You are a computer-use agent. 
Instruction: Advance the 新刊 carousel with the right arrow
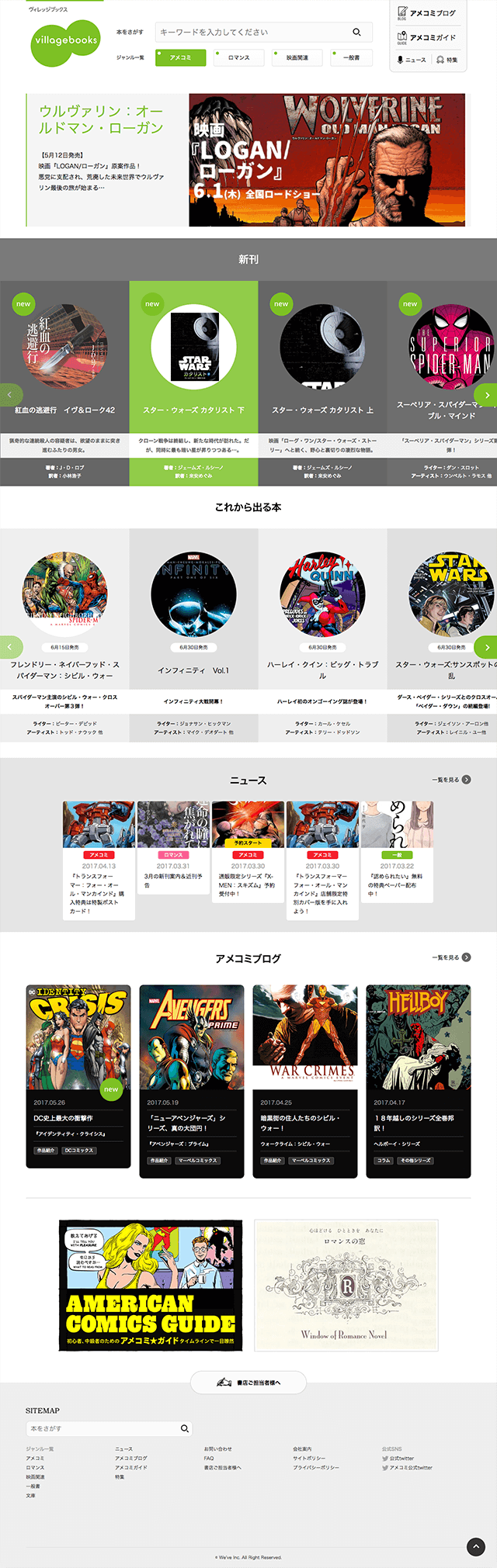(485, 395)
